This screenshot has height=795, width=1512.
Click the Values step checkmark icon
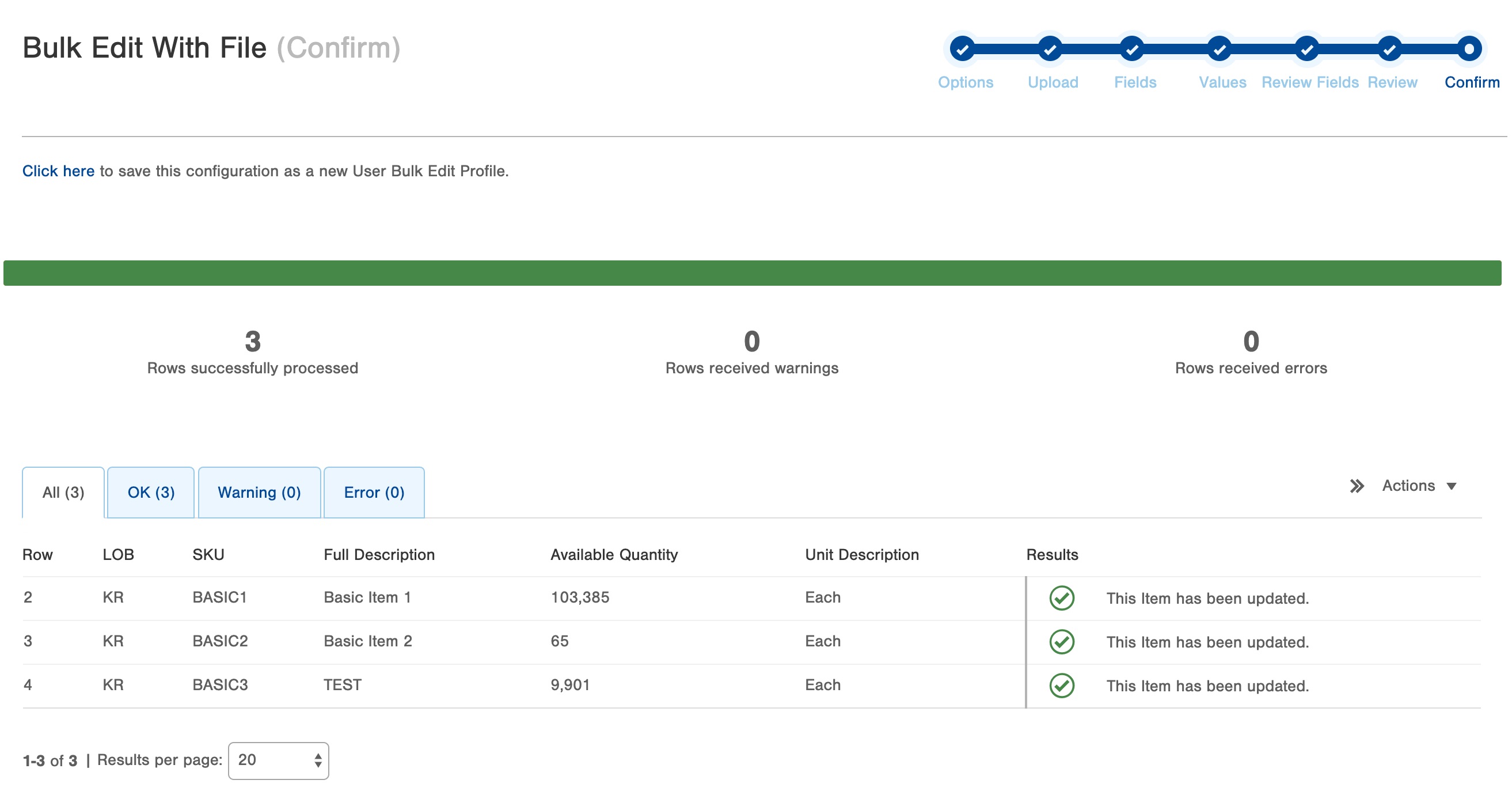point(1219,49)
